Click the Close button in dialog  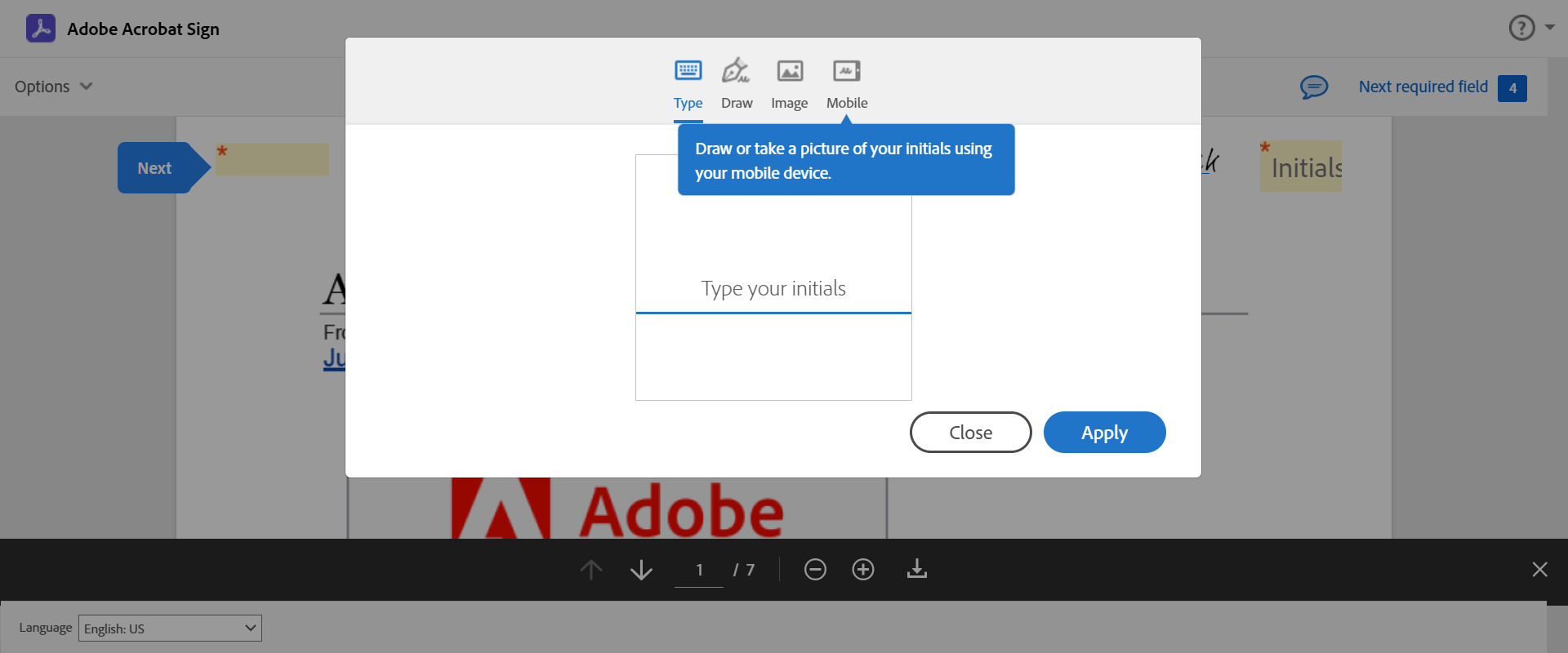[x=970, y=432]
